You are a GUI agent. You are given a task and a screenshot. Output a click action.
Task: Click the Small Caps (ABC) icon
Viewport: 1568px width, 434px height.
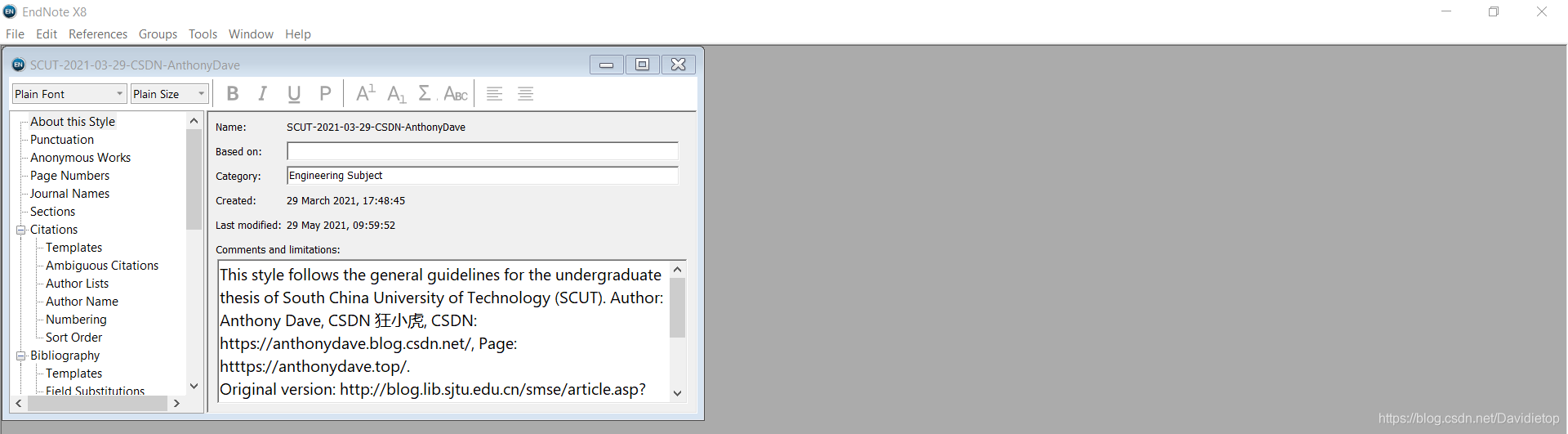456,94
